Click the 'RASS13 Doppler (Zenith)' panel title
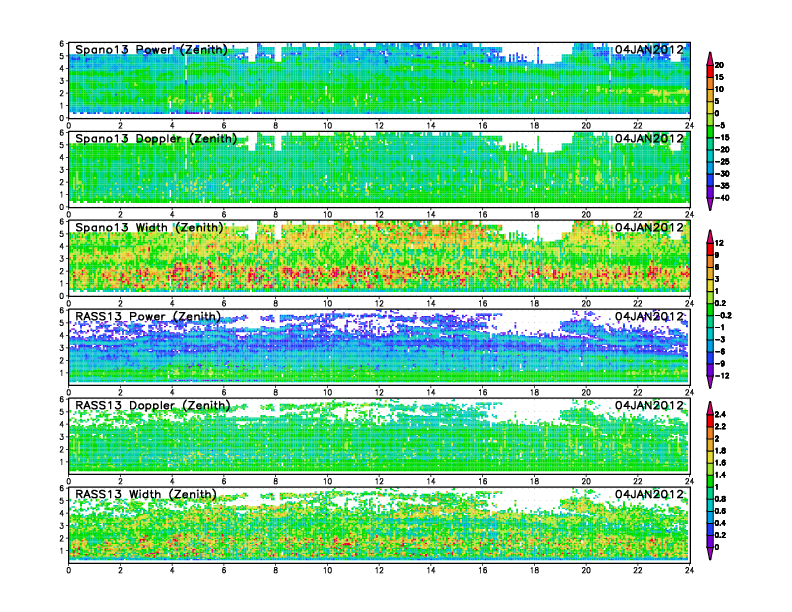Image resolution: width=792 pixels, height=612 pixels. pos(153,405)
